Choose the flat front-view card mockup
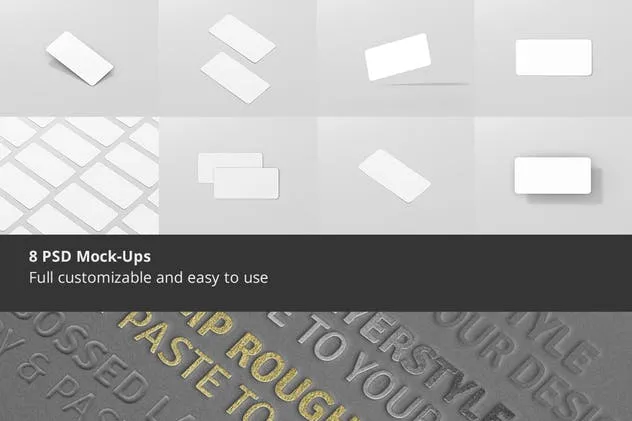Screen dimensions: 632x421 (553, 58)
